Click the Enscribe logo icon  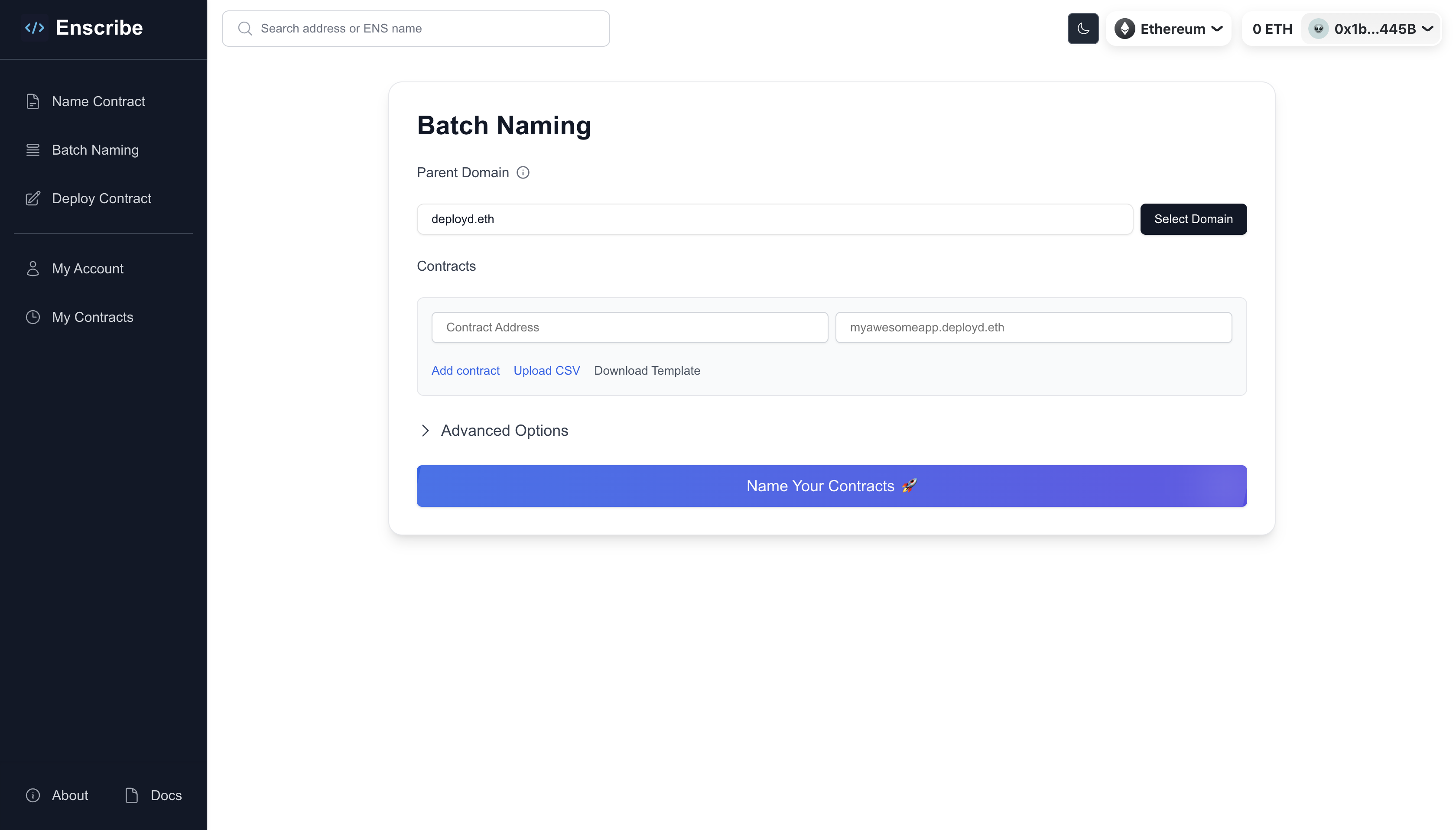[34, 27]
